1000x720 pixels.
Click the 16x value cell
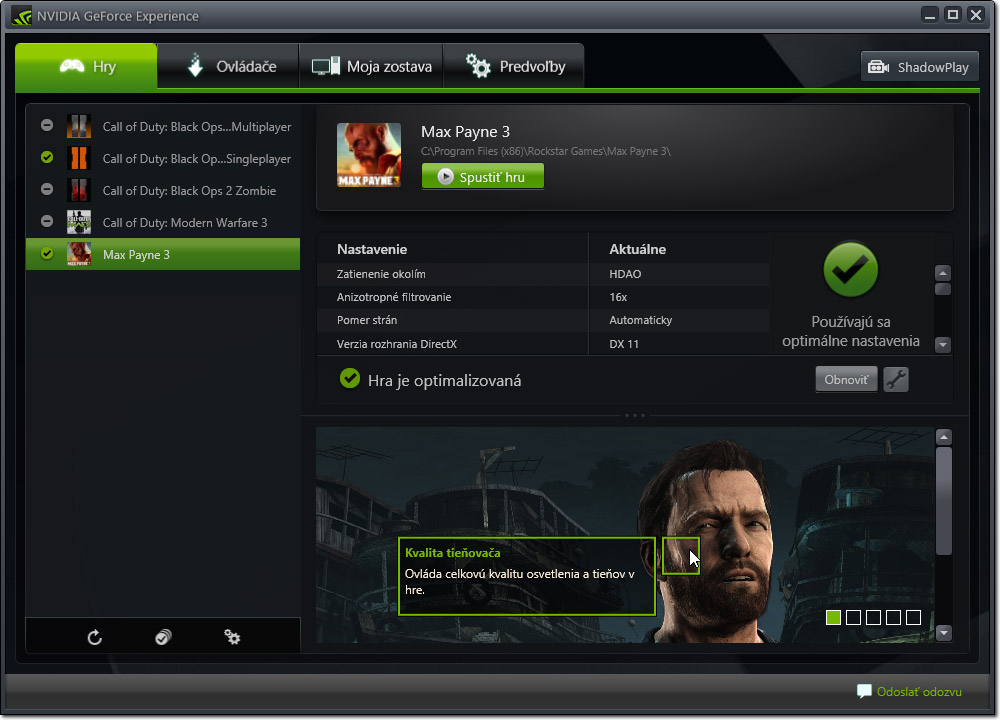[x=618, y=297]
